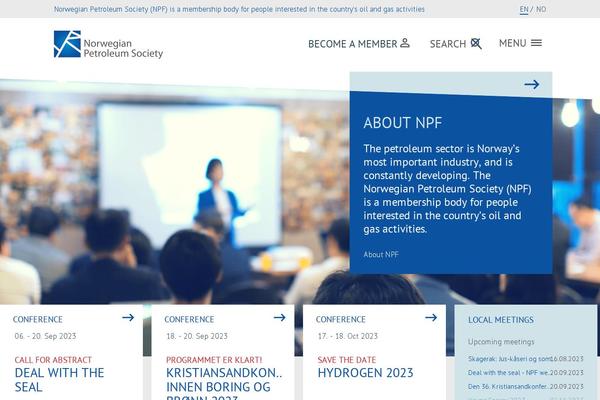Viewport: 600px width, 400px height.
Task: Click date 17. - 18. Oct 2023
Action: coord(347,336)
